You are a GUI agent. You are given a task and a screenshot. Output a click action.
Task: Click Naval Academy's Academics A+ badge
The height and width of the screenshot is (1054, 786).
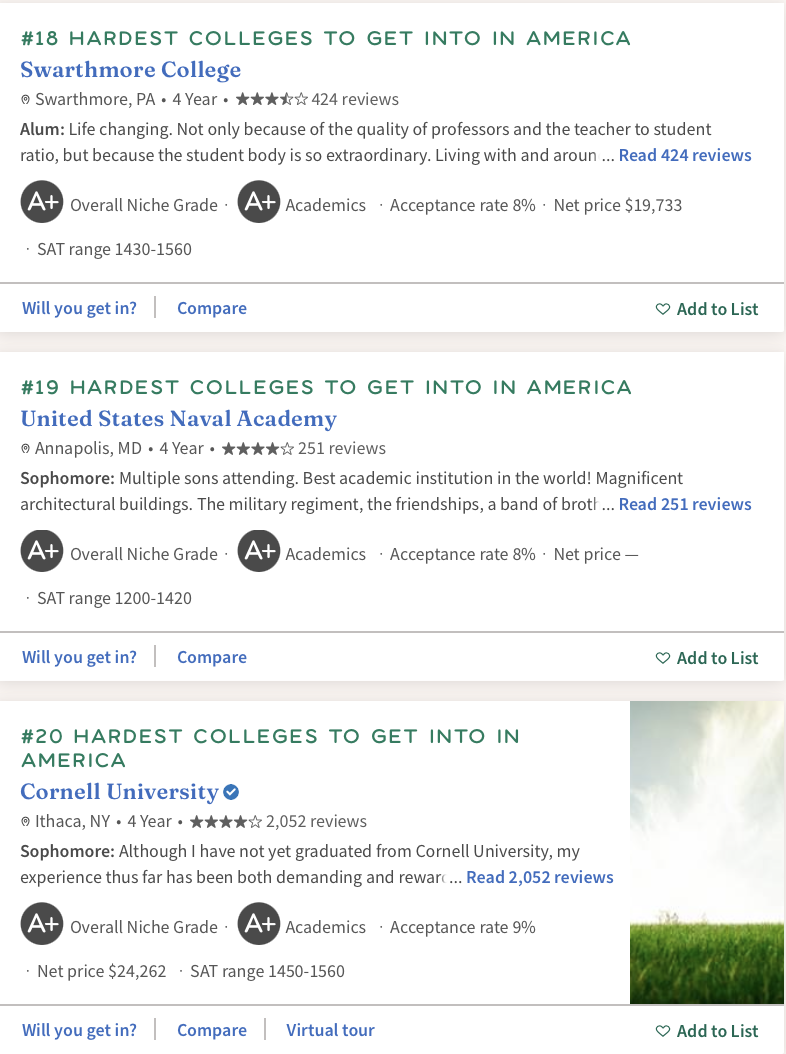coord(259,551)
